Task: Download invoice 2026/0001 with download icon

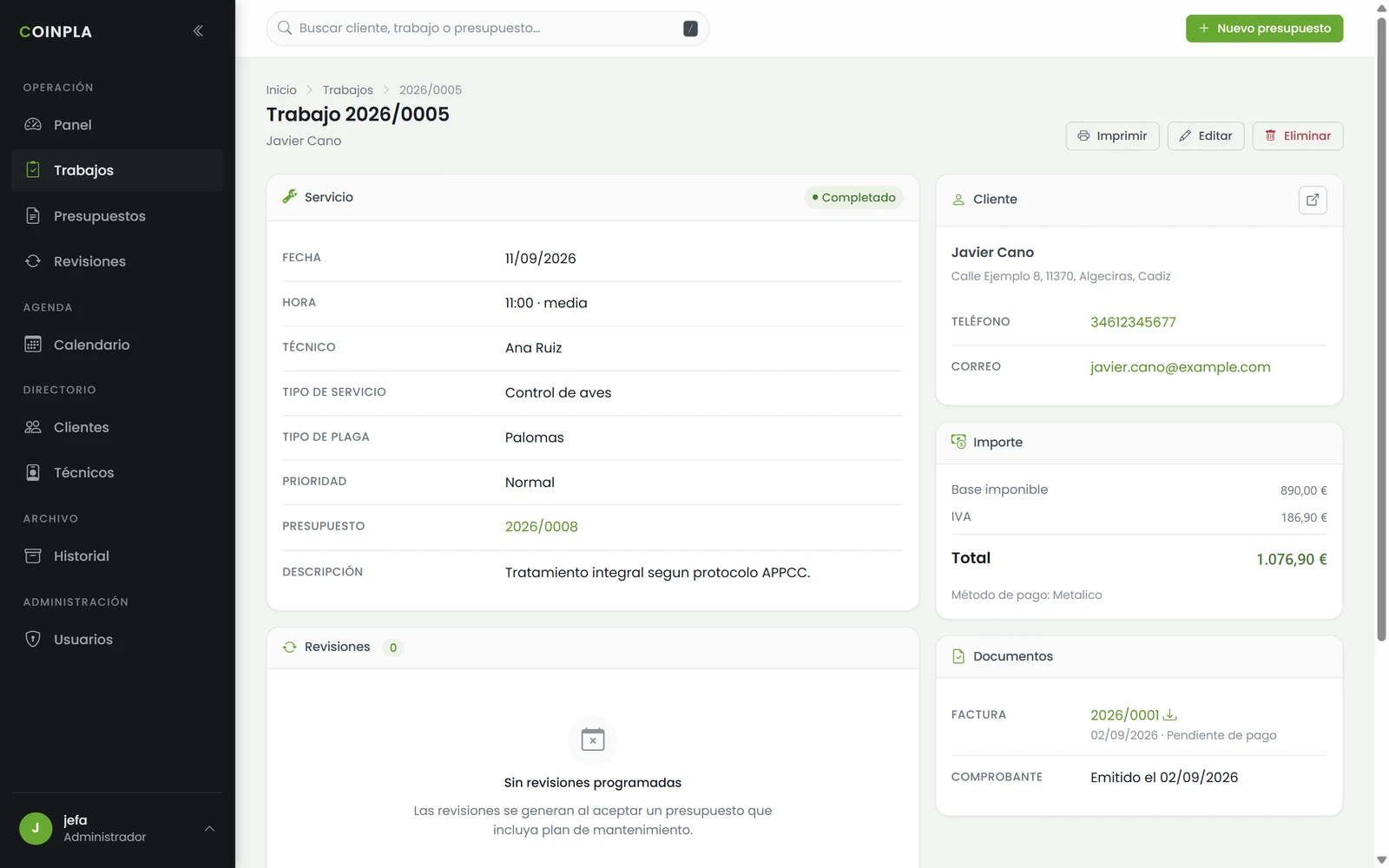Action: coord(1170,714)
